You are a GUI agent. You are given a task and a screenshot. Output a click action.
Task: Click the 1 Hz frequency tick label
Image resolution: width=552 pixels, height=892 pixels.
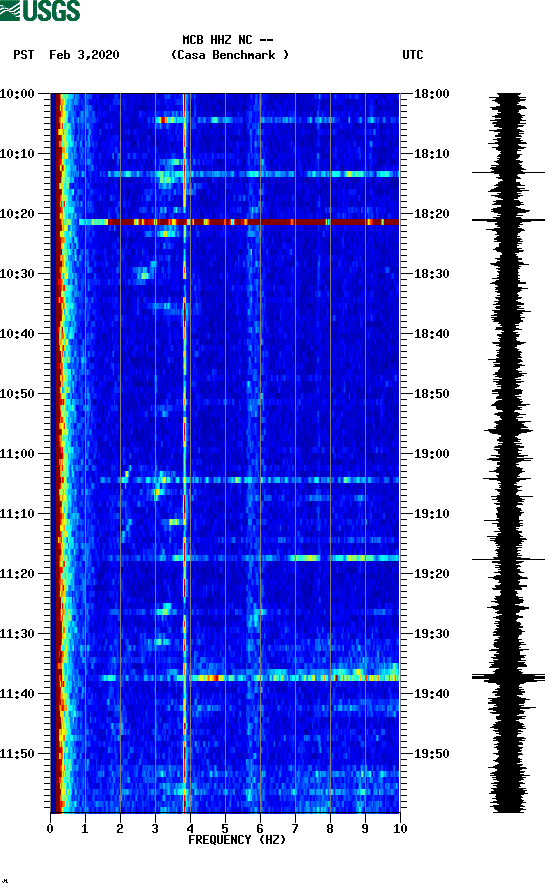pyautogui.click(x=85, y=829)
